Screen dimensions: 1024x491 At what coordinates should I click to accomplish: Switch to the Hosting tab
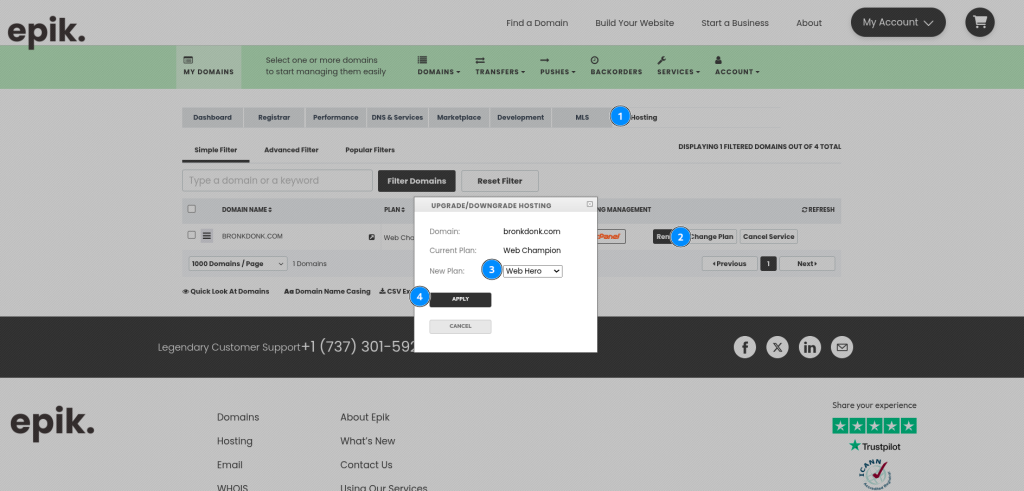[x=643, y=118]
